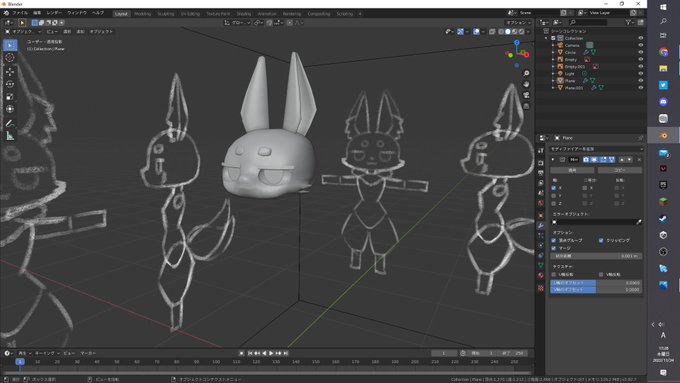Toggle mirror axis Z checkbox
680x383 pixels.
554,203
